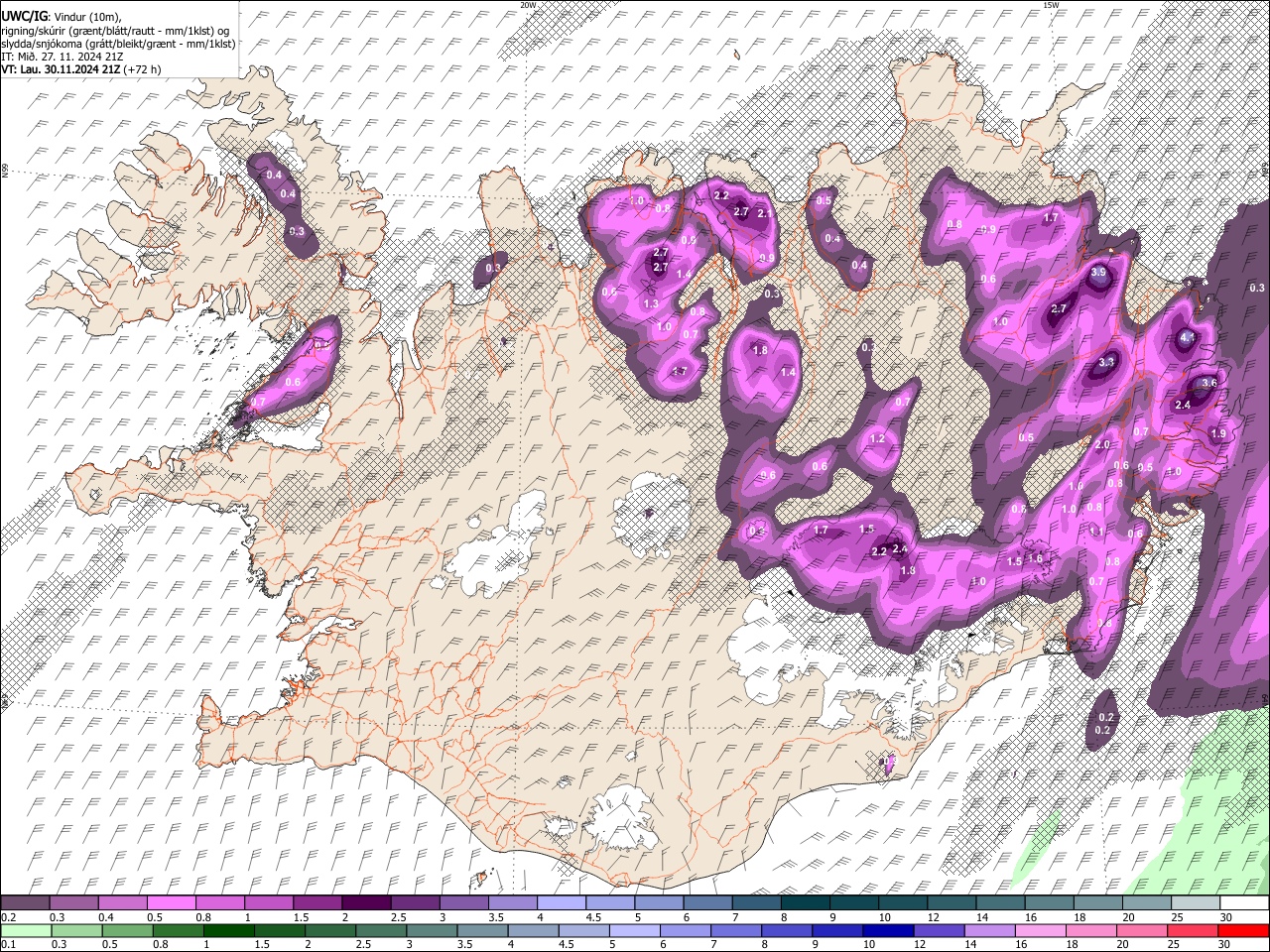Click the '30' label in the lower legend row

tap(1226, 945)
